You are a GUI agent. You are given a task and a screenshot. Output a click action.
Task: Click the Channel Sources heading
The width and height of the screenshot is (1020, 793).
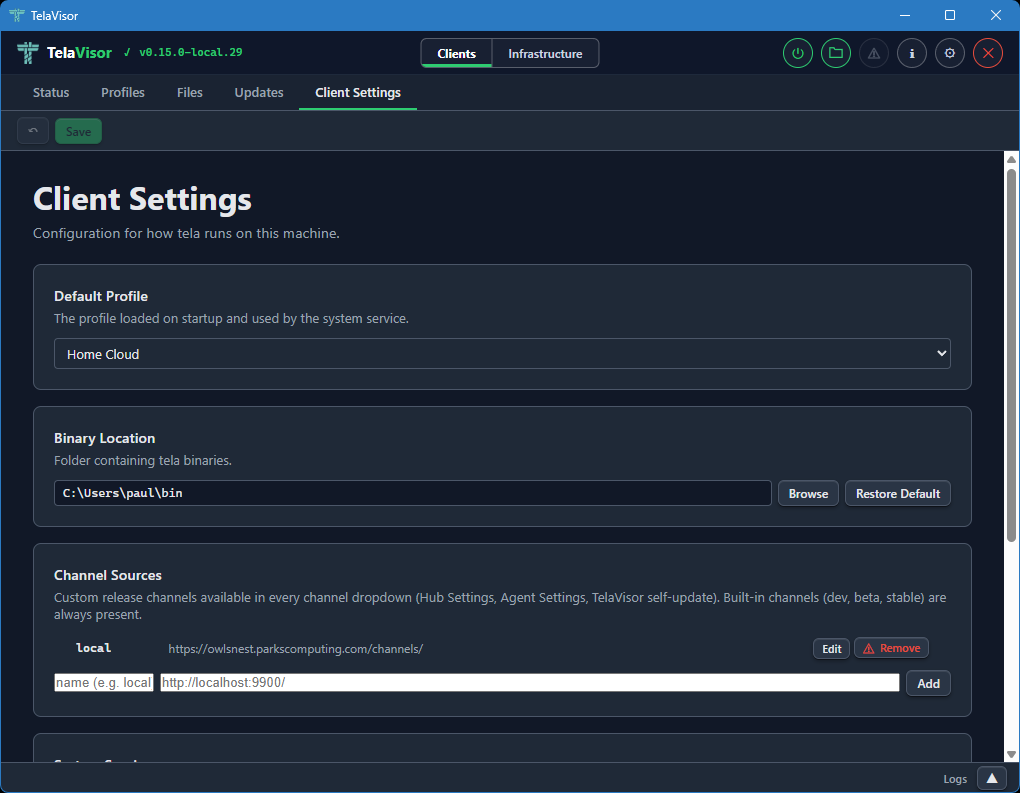(107, 575)
